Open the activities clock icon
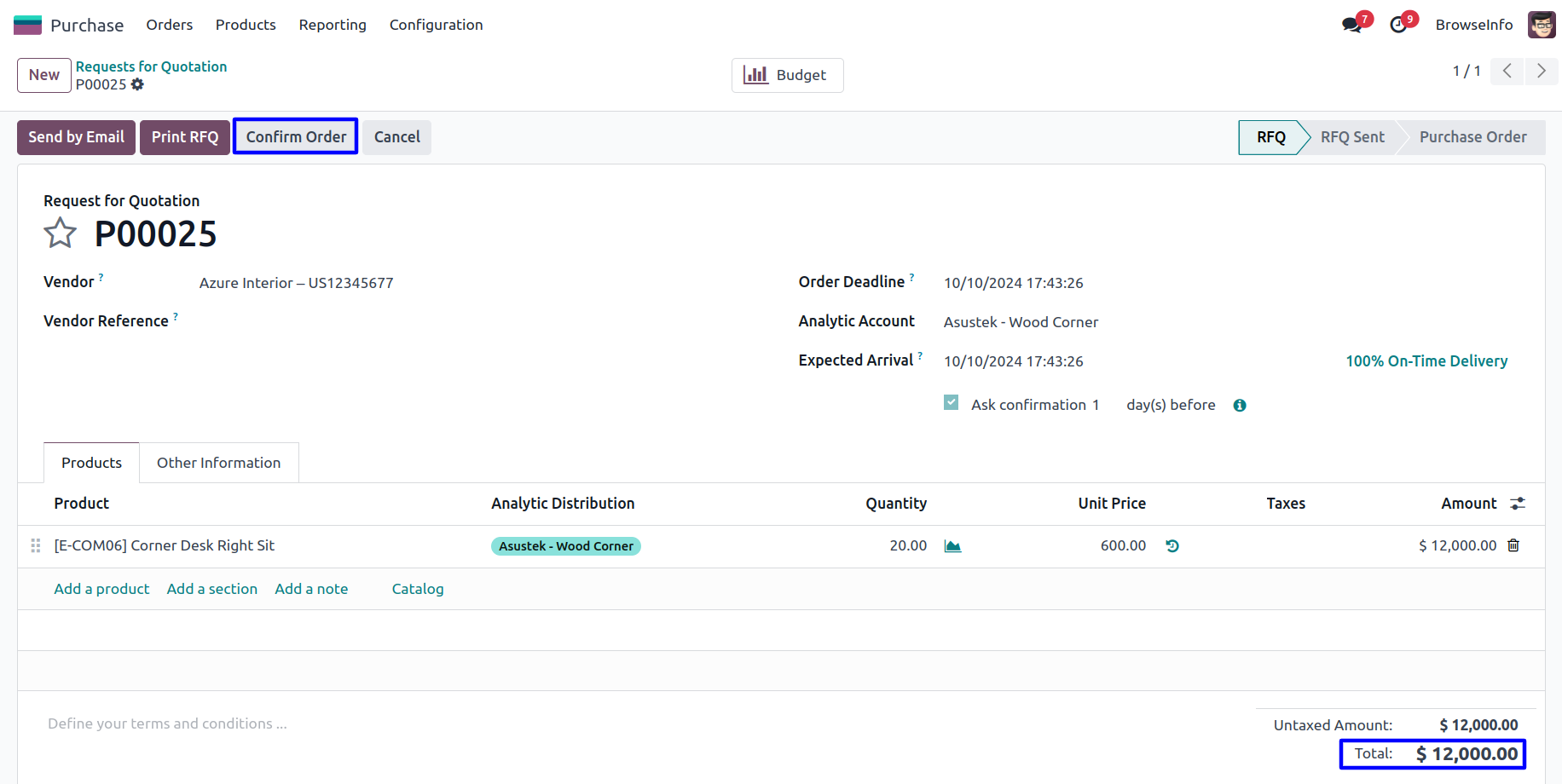 tap(1398, 25)
